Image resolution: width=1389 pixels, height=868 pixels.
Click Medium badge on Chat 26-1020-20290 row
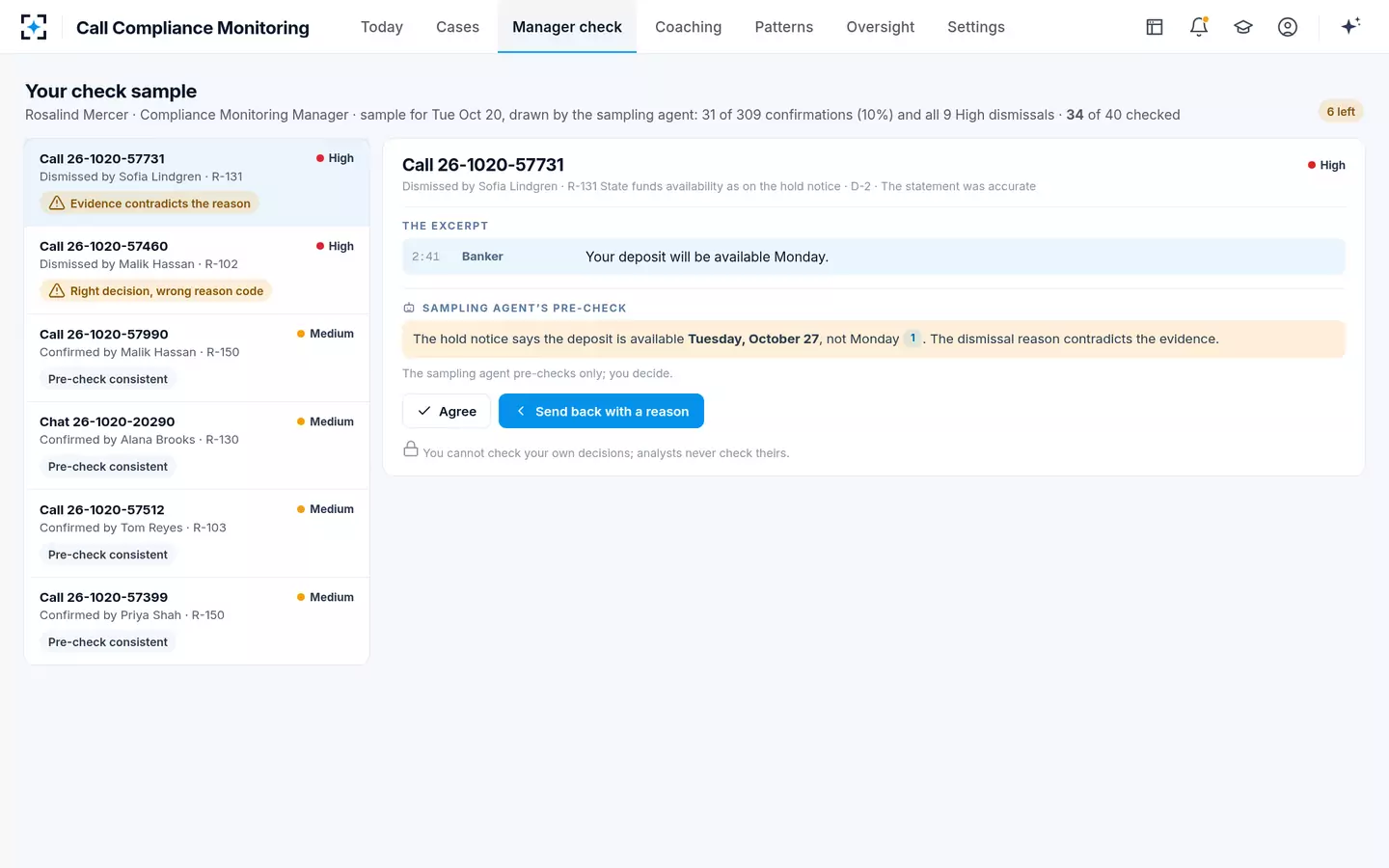pos(325,421)
